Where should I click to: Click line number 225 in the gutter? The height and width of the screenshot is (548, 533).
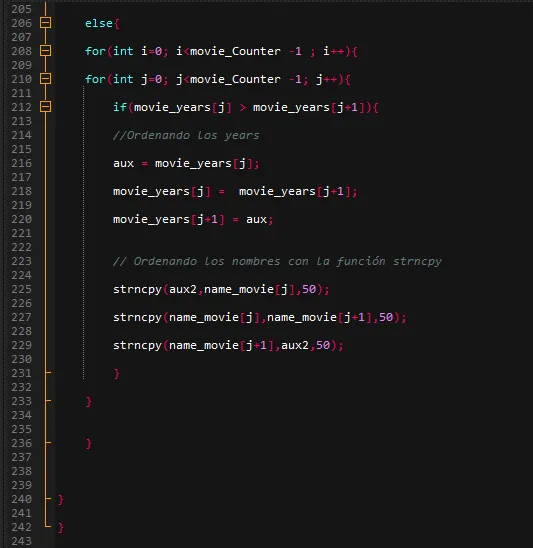tap(21, 289)
